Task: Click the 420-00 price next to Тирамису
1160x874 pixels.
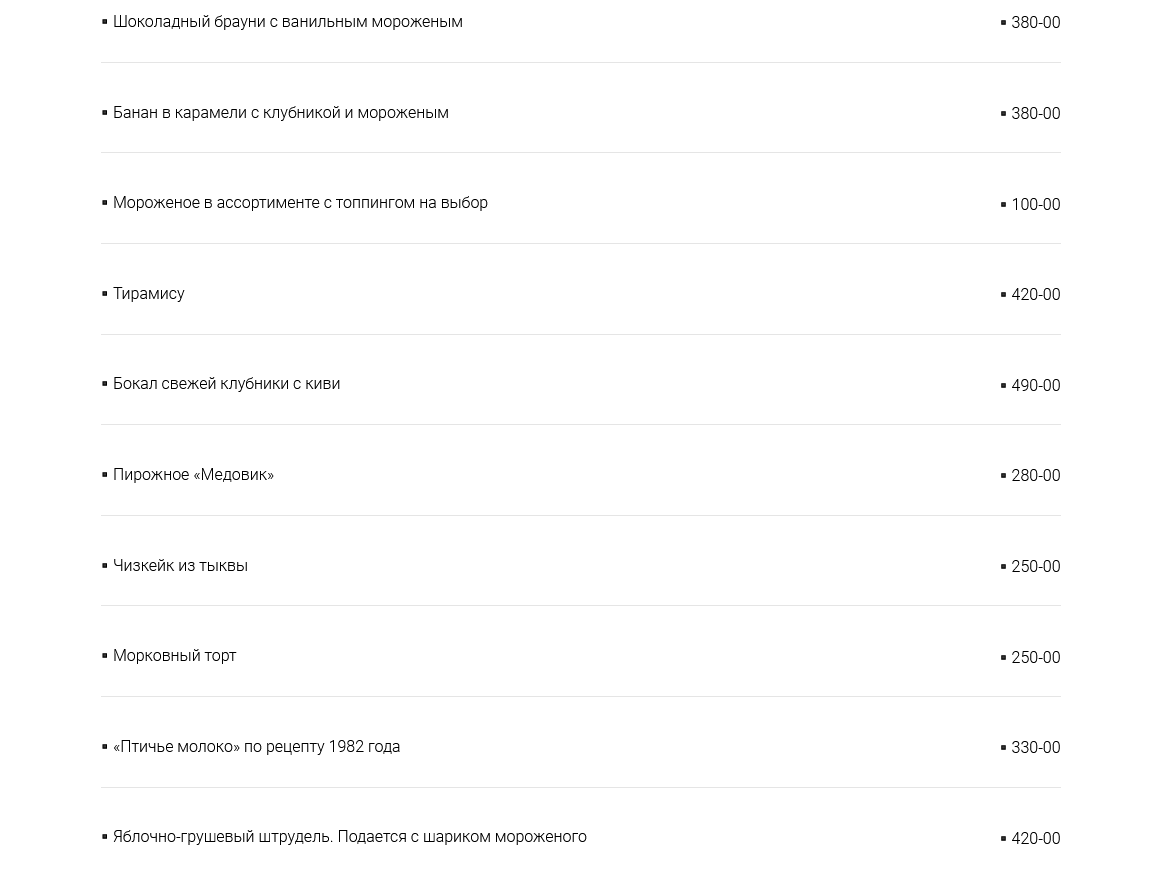Action: click(1035, 295)
